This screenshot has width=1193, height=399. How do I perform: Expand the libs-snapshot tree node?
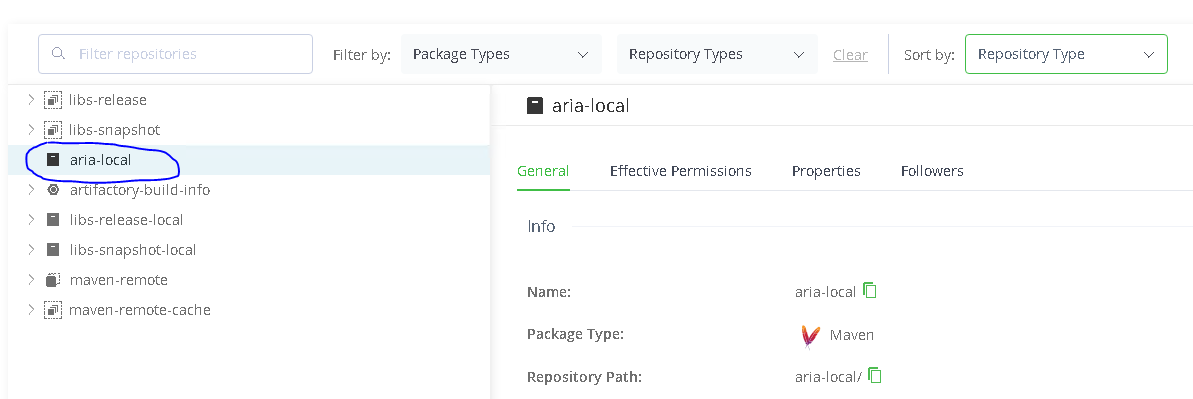point(30,129)
